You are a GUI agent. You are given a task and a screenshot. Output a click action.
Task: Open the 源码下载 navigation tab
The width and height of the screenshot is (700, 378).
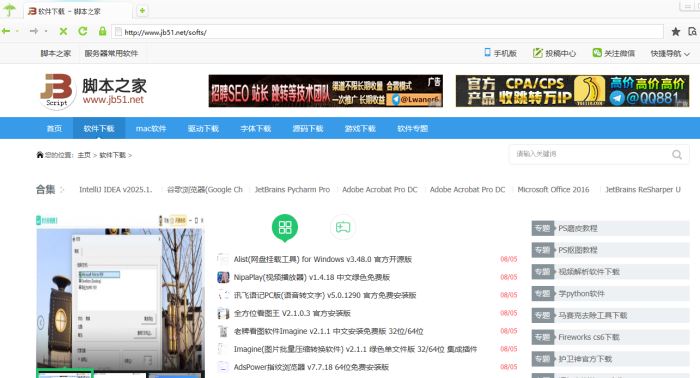(308, 129)
